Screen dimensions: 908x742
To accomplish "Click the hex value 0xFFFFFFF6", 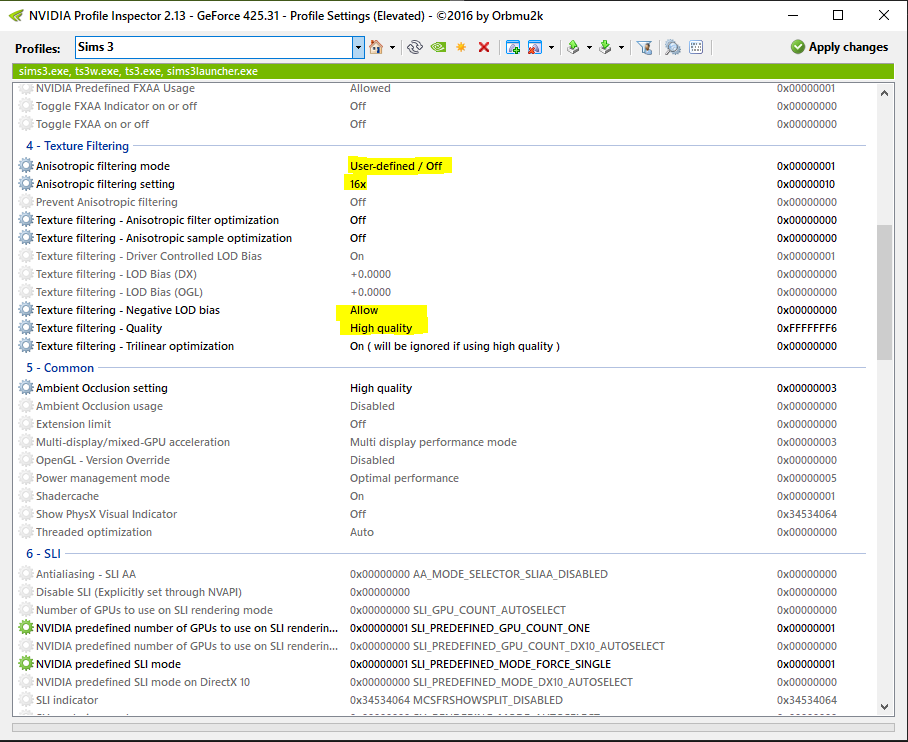I will (x=807, y=328).
